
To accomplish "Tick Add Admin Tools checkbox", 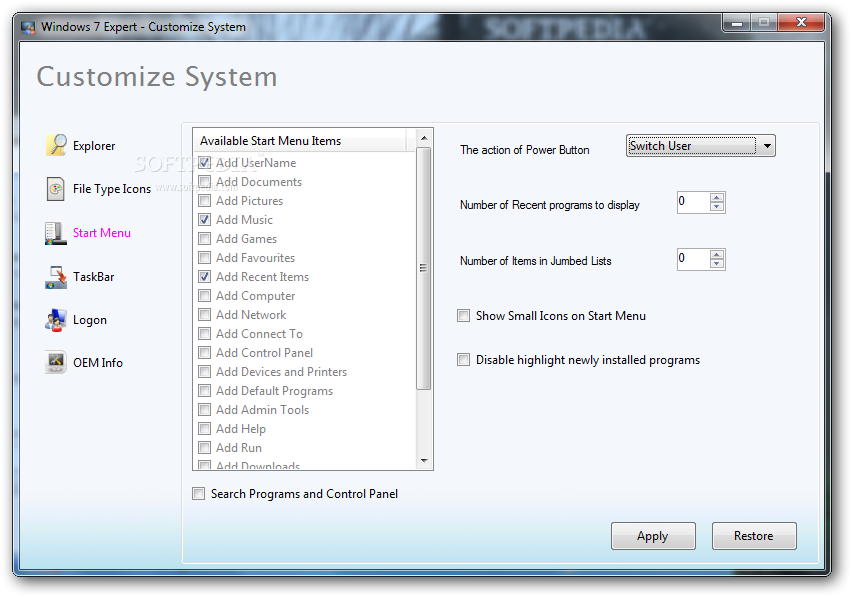I will pos(204,410).
